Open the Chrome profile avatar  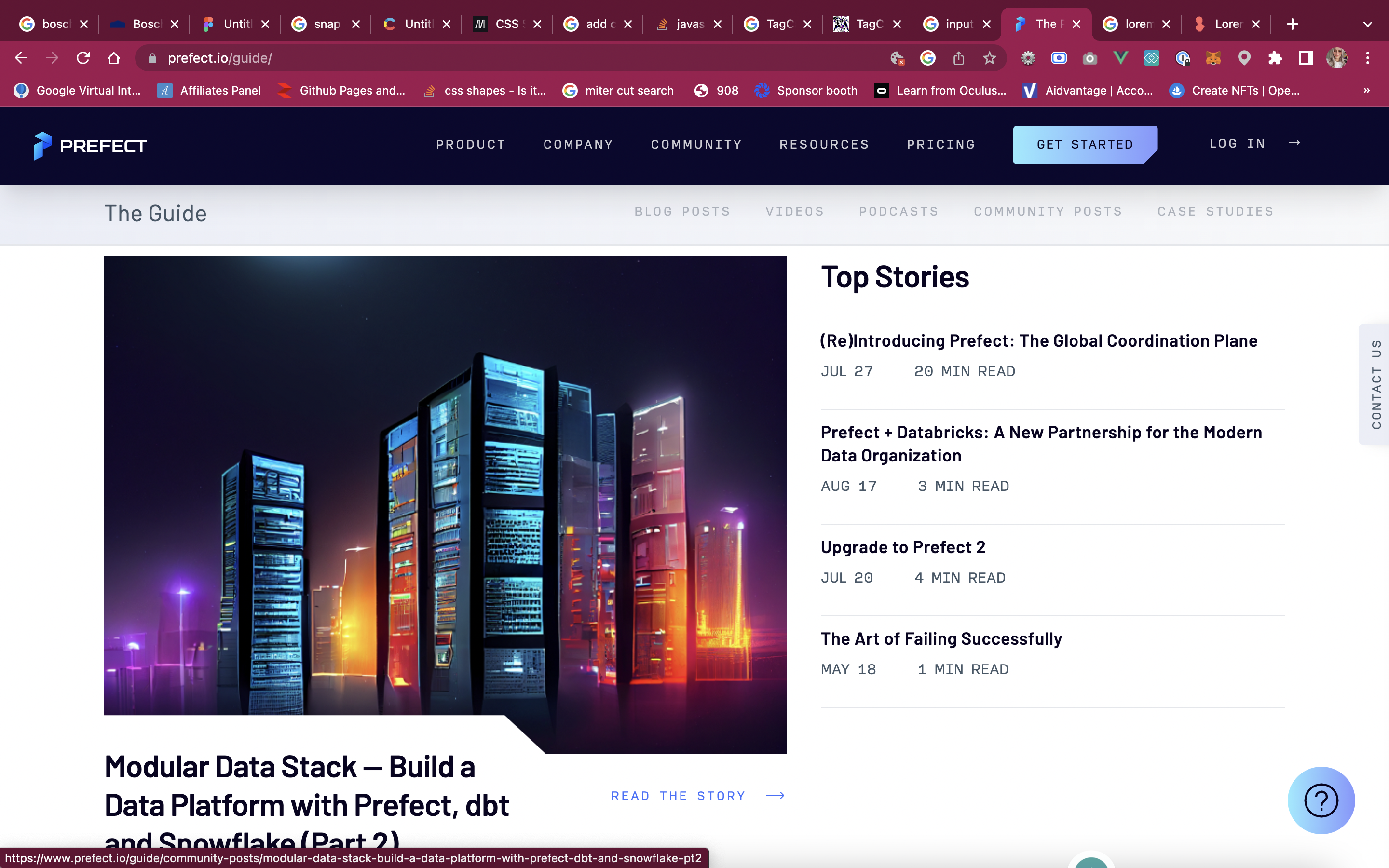click(1337, 58)
